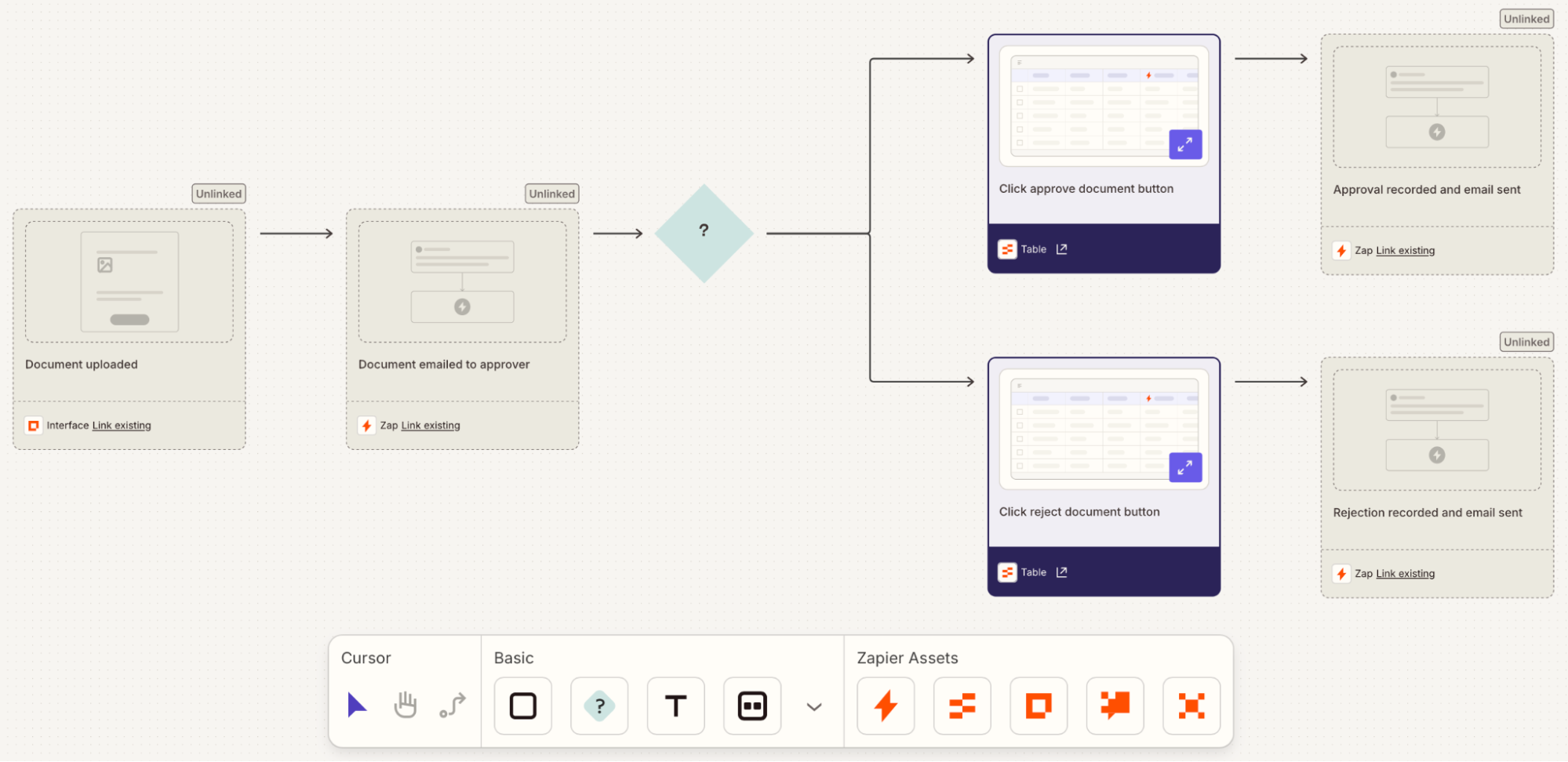This screenshot has height=762, width=1568.
Task: Select the card shape tool under Basic
Action: pos(751,705)
